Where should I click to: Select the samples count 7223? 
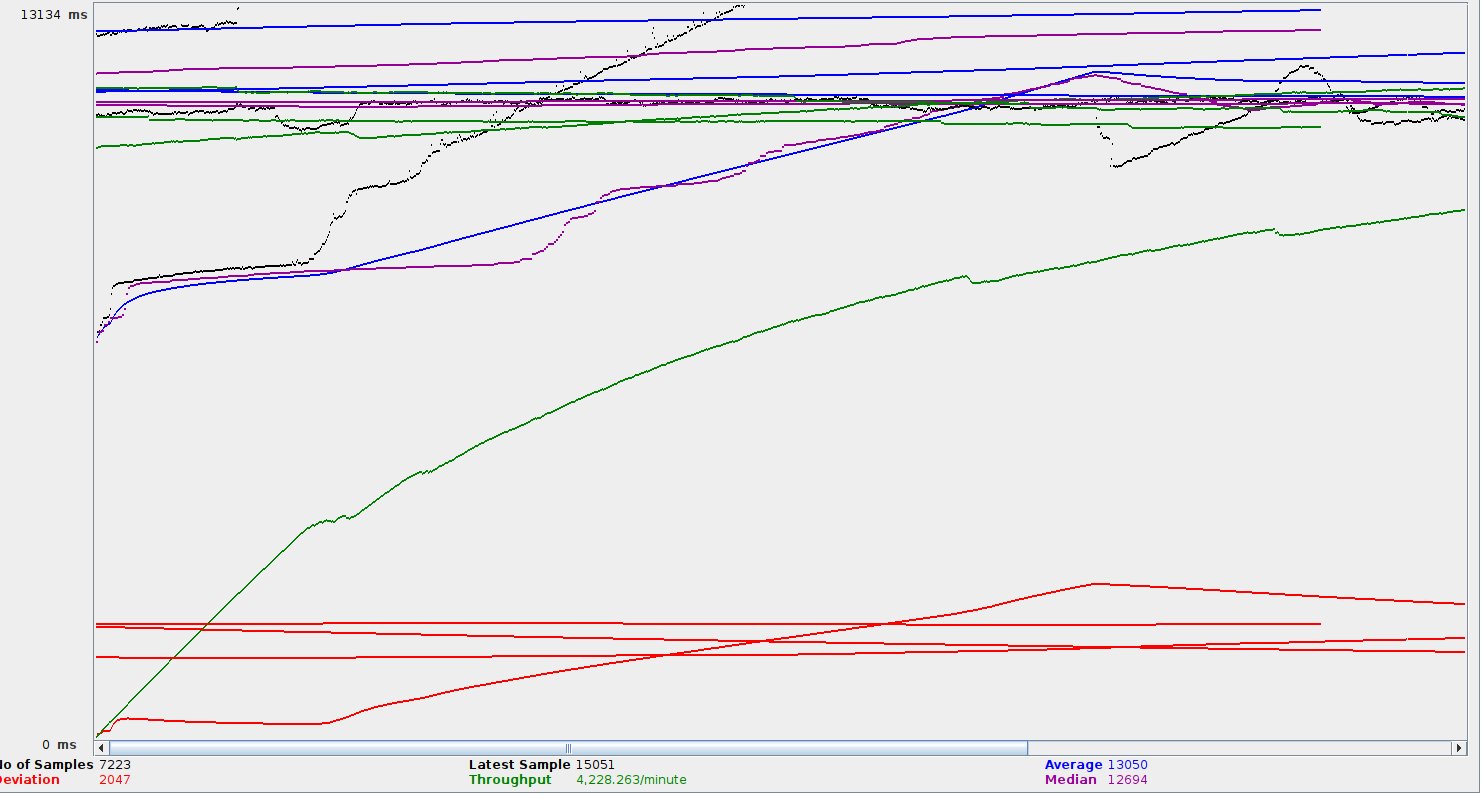(x=114, y=765)
